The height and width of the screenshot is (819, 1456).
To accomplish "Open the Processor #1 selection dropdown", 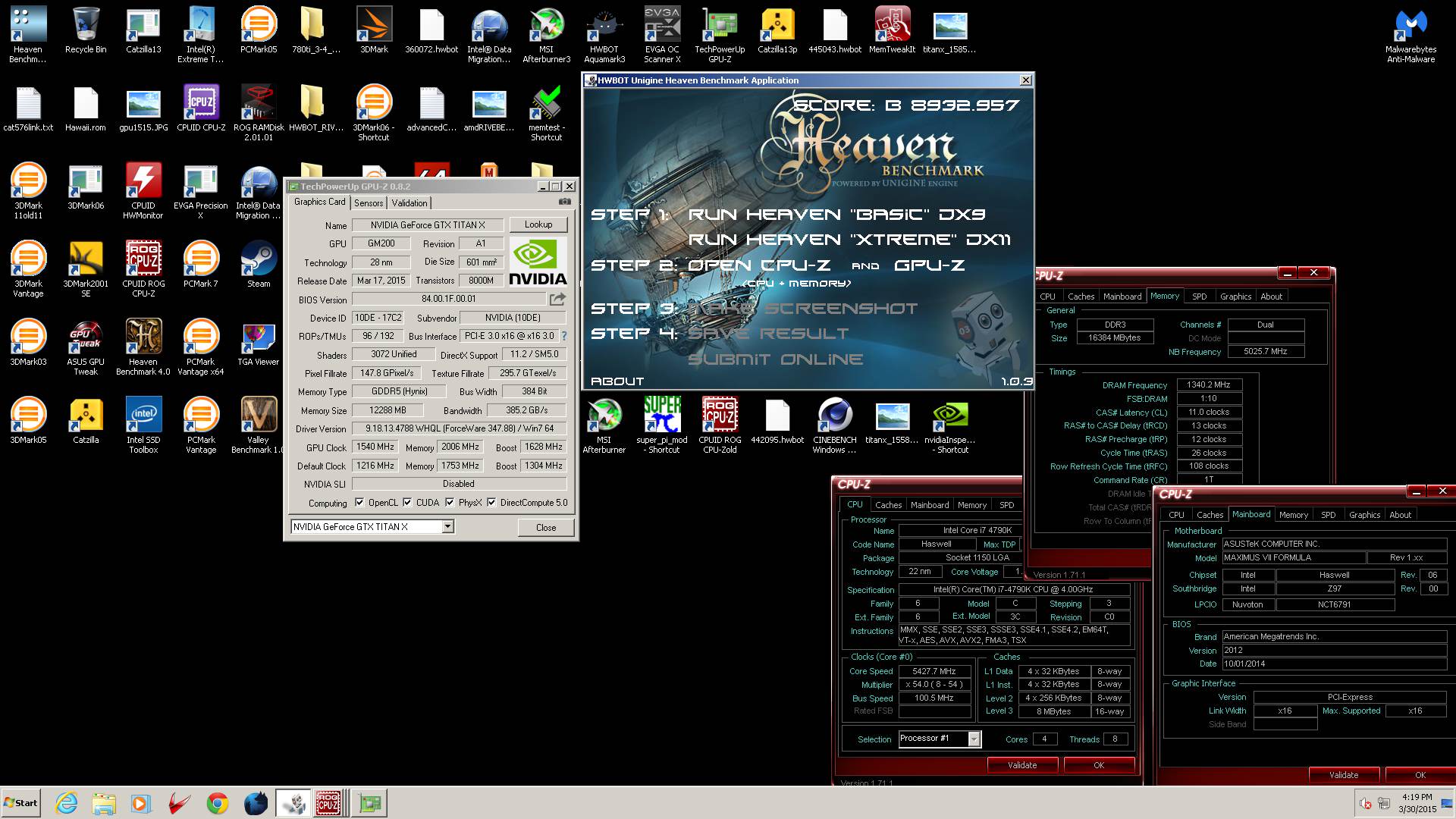I will point(974,739).
